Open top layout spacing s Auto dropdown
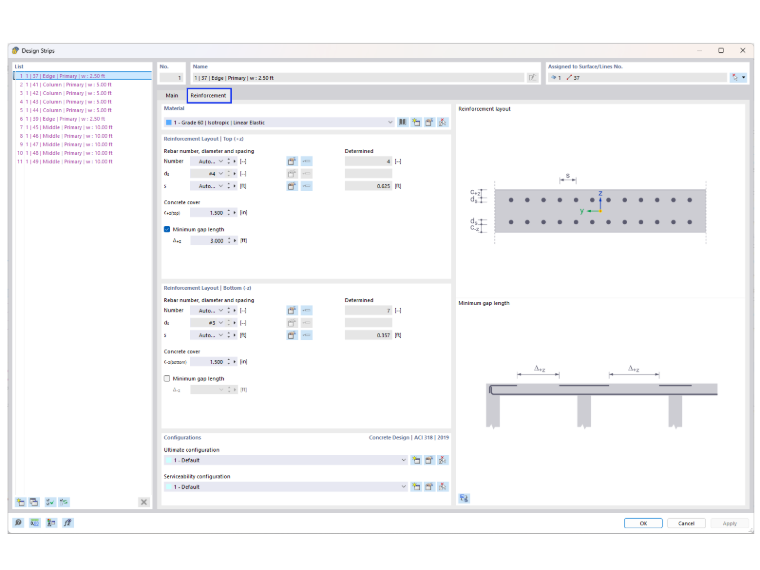 point(221,186)
